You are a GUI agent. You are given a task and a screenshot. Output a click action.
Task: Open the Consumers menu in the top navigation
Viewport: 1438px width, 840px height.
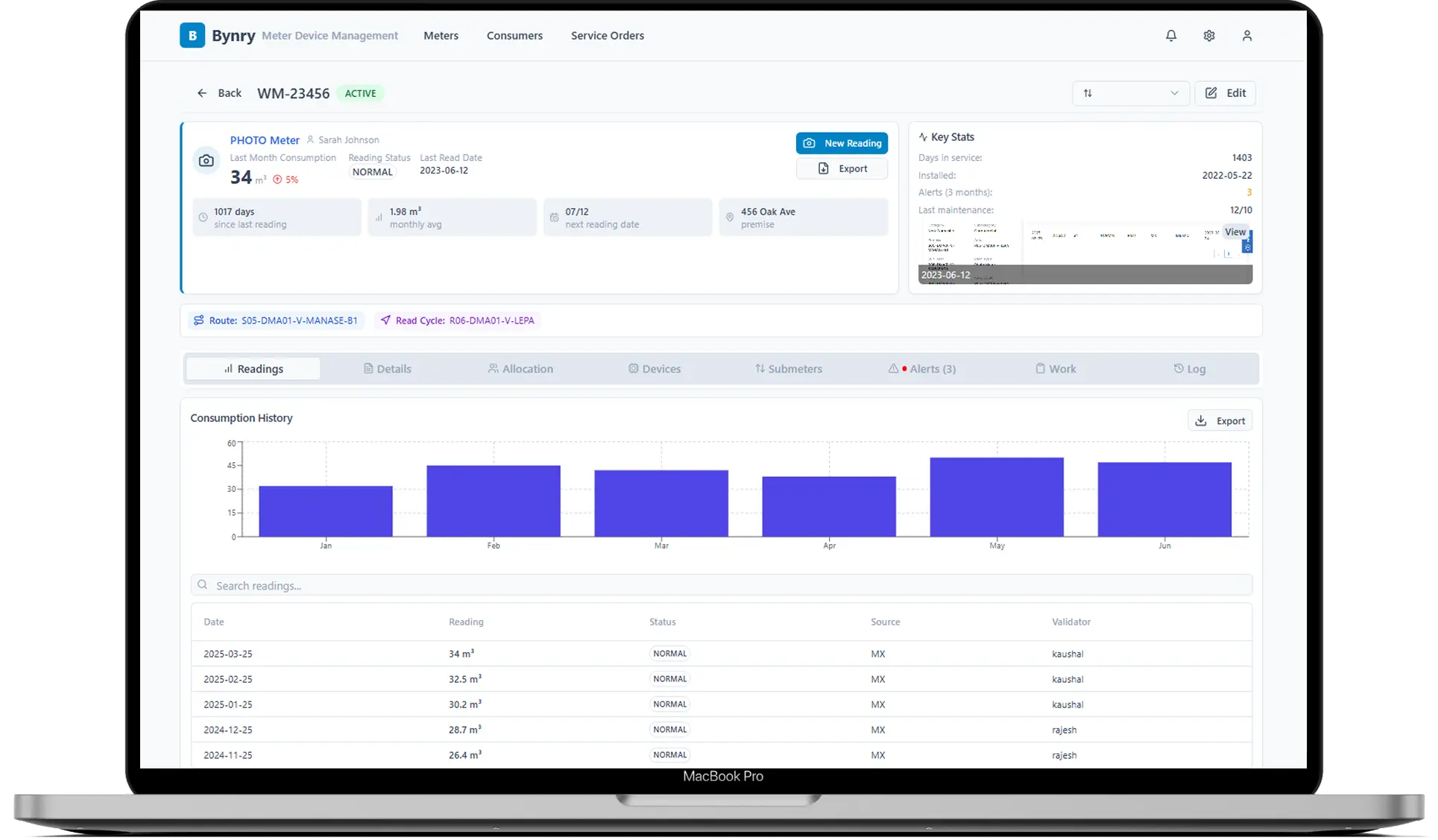click(x=514, y=35)
